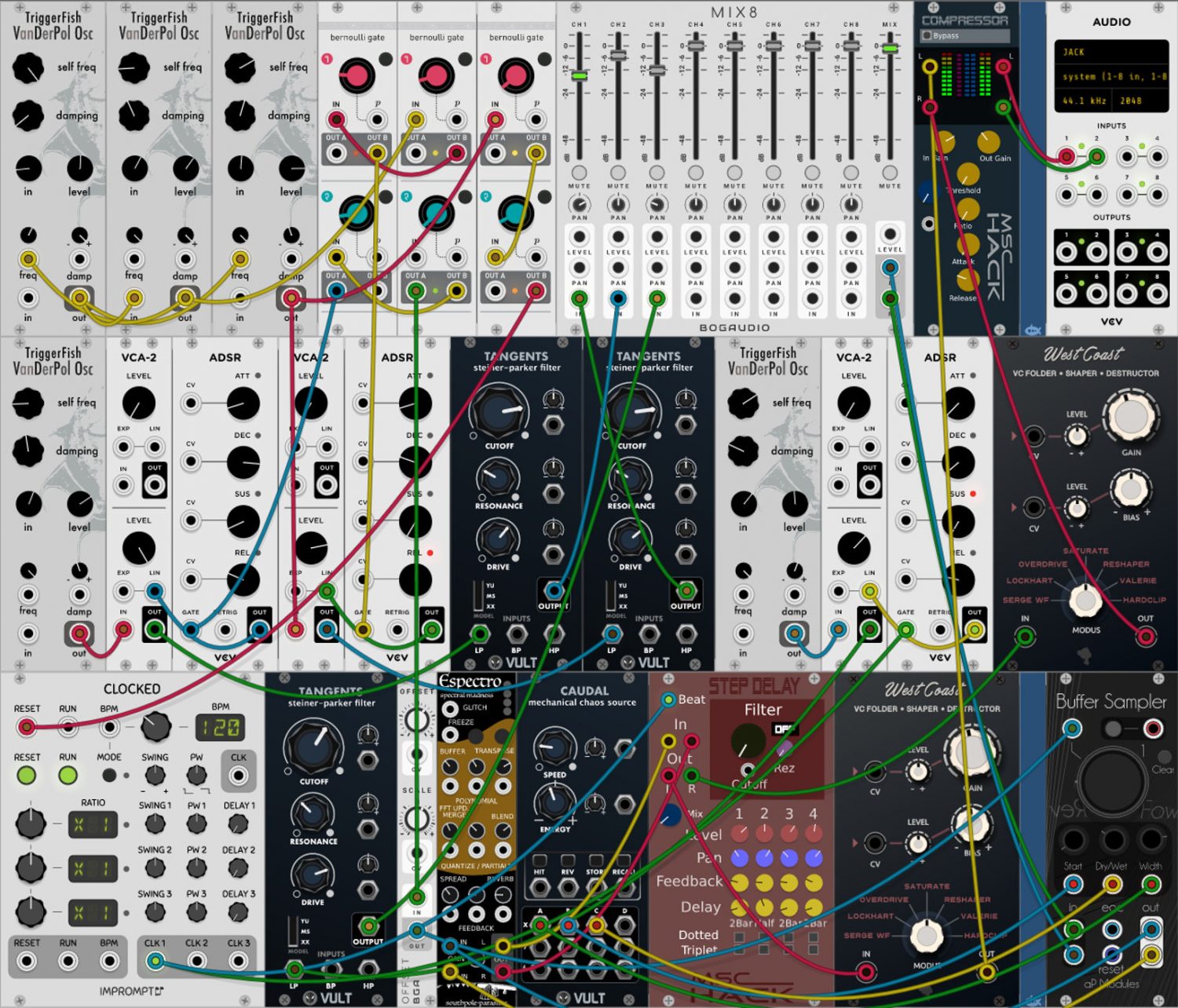Click the REV button on Caudal
Screen dimensions: 1178x1008
click(568, 862)
